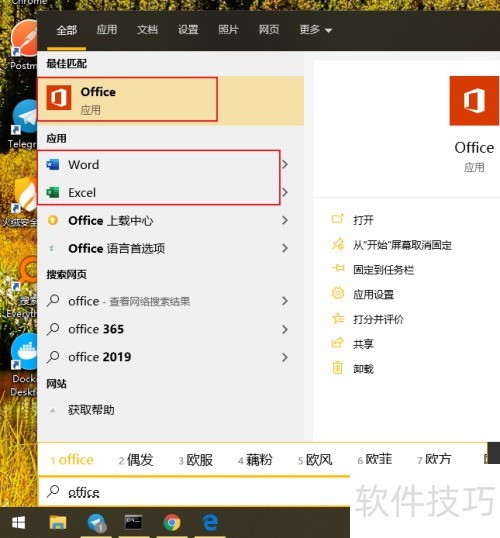The width and height of the screenshot is (500, 538).
Task: Click 从"开始"屏幕取消固定
Action: (402, 245)
